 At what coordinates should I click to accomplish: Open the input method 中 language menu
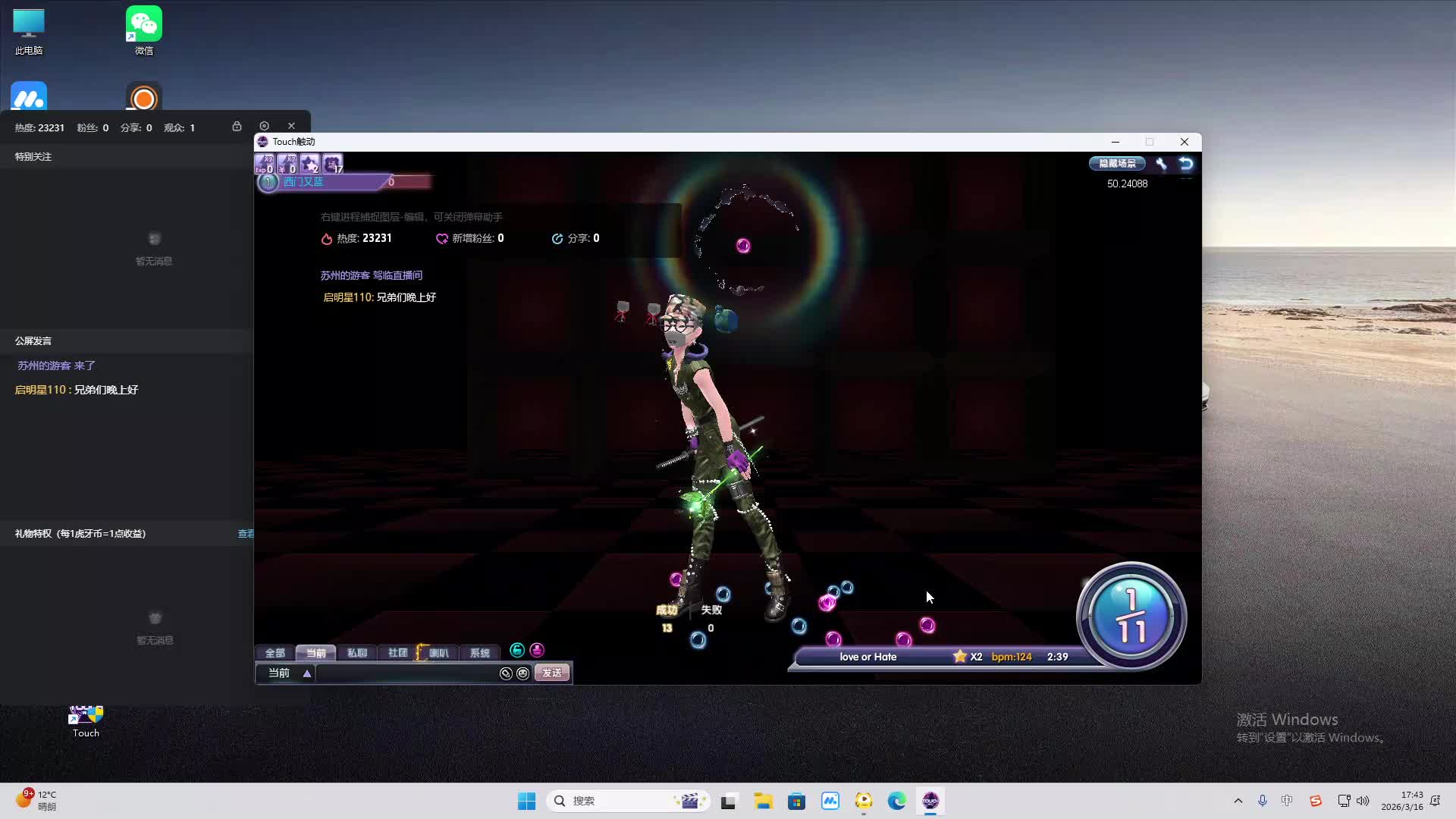pos(1287,801)
